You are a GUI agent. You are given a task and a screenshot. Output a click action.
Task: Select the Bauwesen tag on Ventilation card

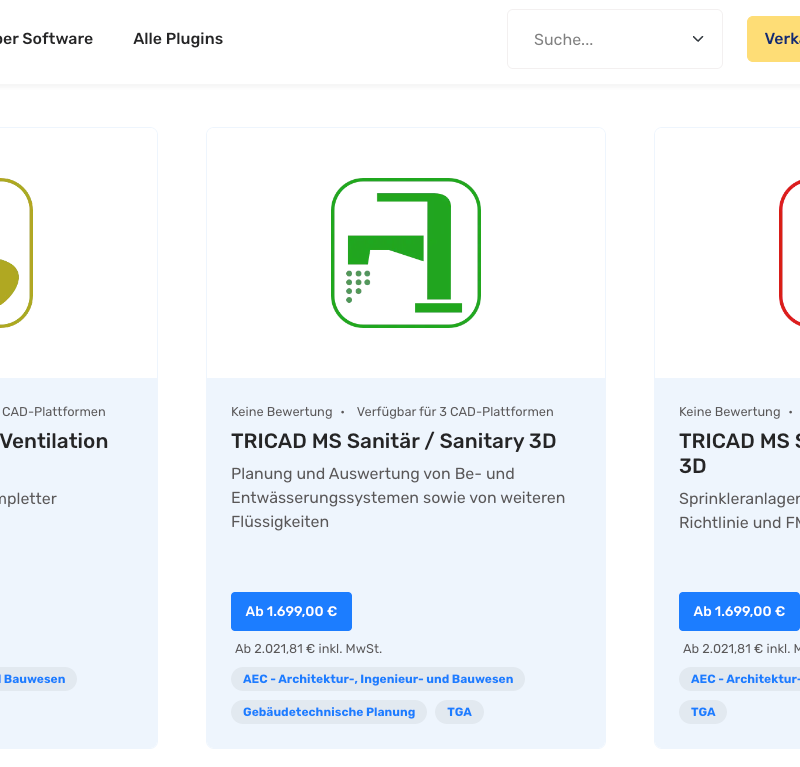pos(35,679)
